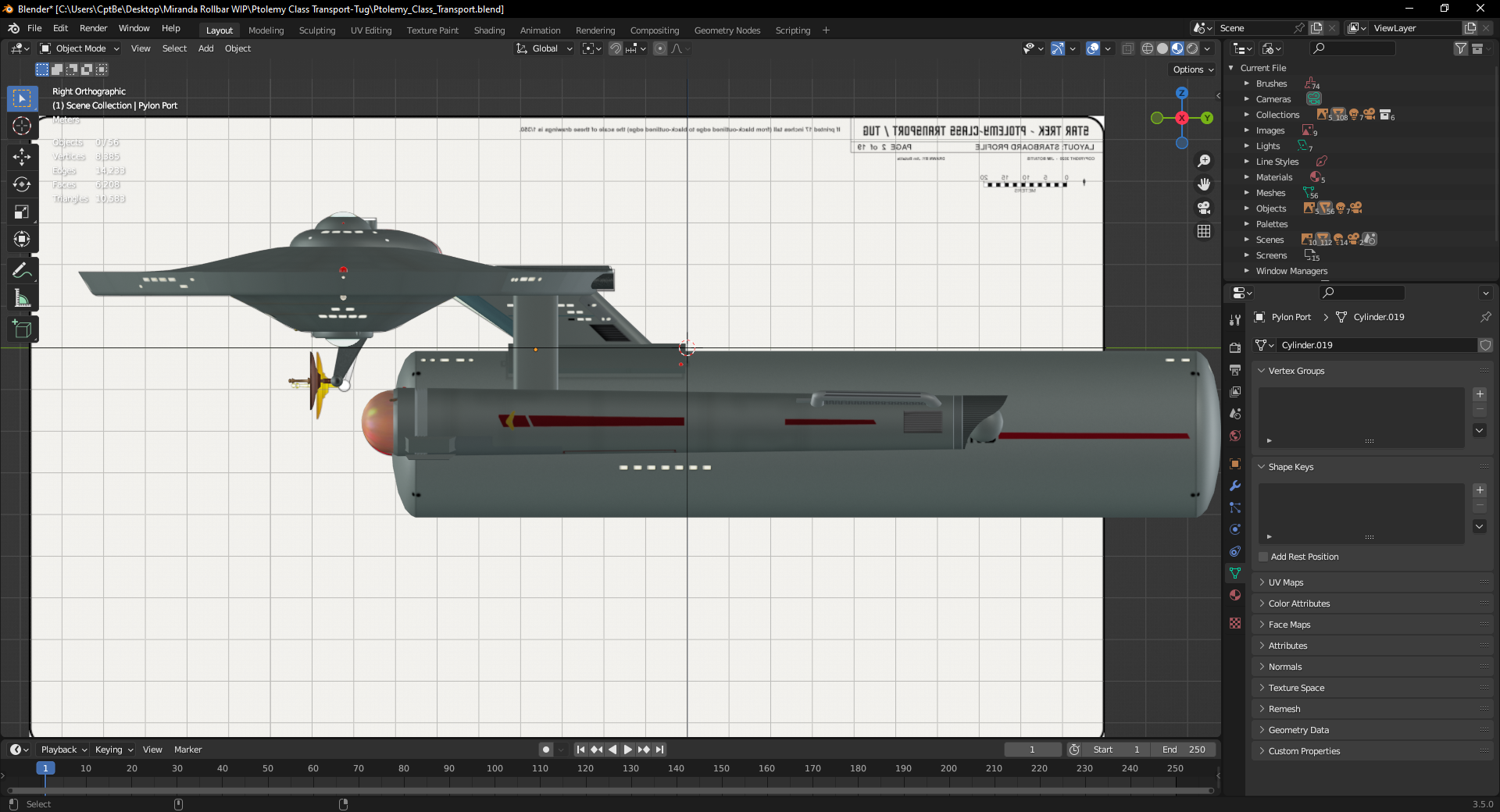
Task: Expand the UV Maps panel
Action: (1261, 582)
